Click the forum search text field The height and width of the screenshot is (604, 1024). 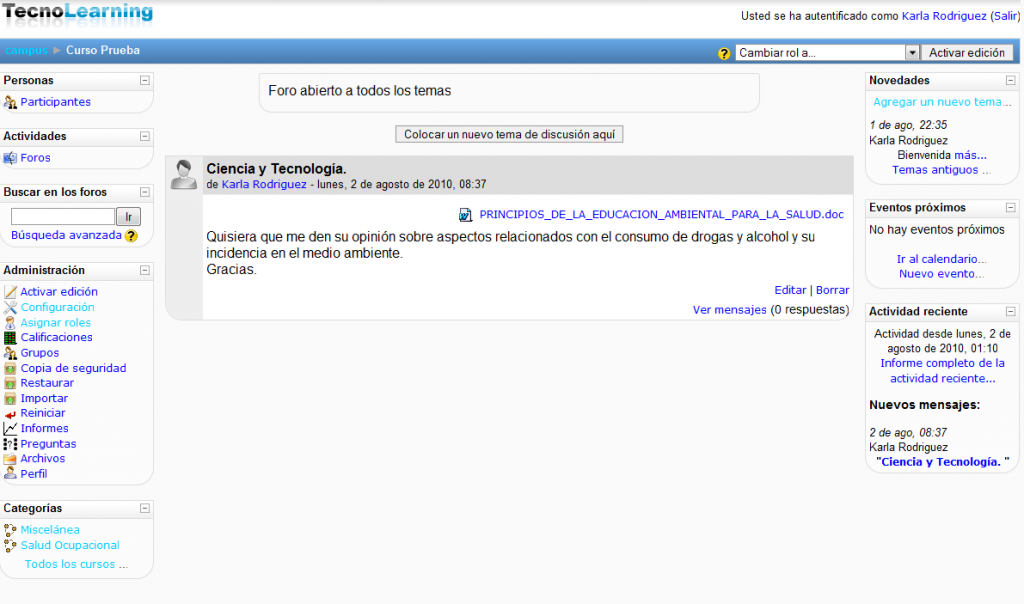[63, 216]
